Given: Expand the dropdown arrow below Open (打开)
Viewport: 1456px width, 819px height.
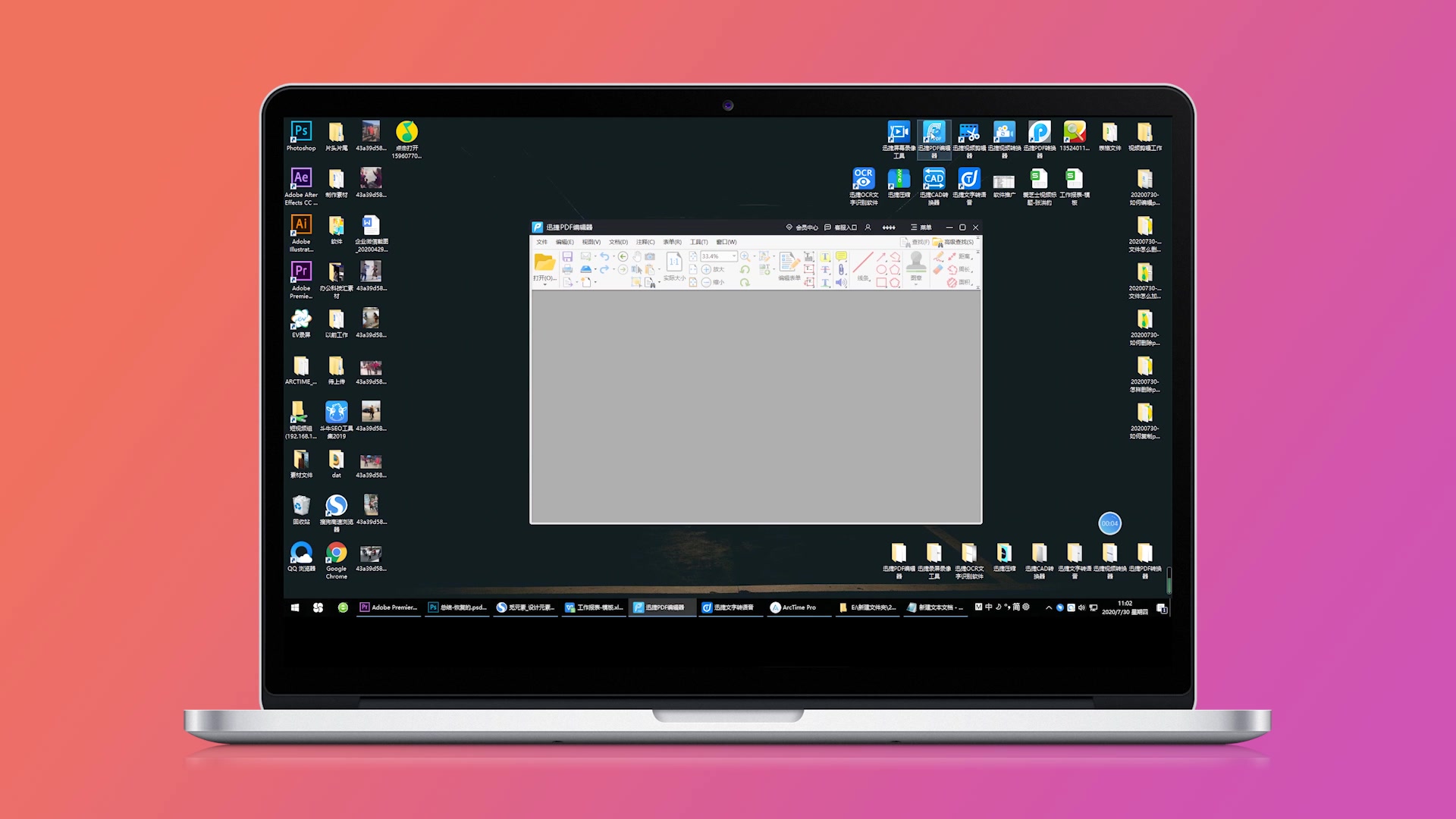Looking at the screenshot, I should (544, 284).
